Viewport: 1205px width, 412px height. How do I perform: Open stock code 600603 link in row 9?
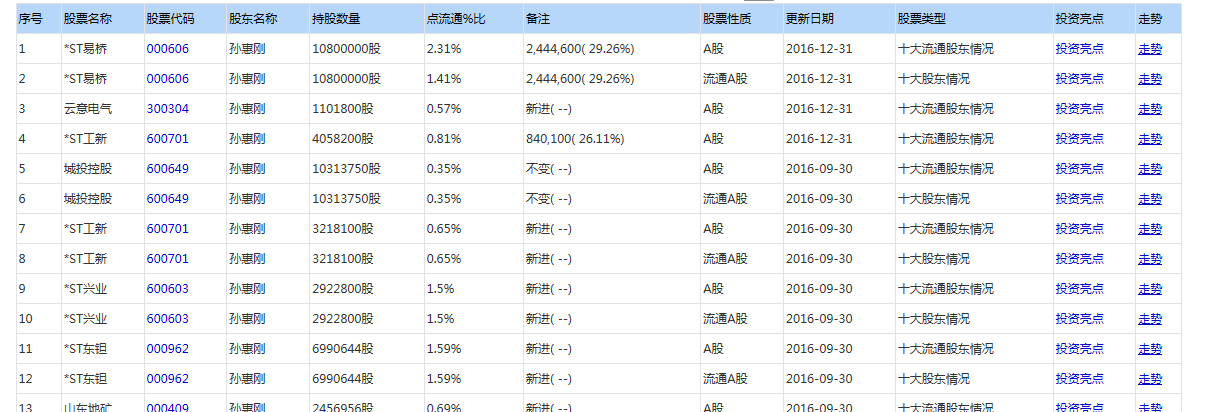coord(167,288)
